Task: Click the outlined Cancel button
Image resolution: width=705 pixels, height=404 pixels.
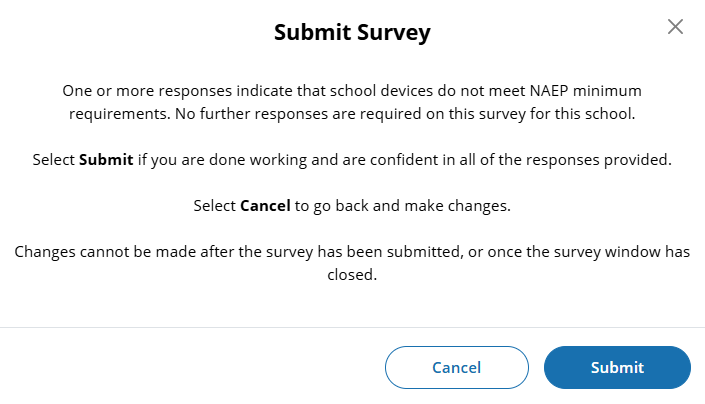Action: (456, 367)
